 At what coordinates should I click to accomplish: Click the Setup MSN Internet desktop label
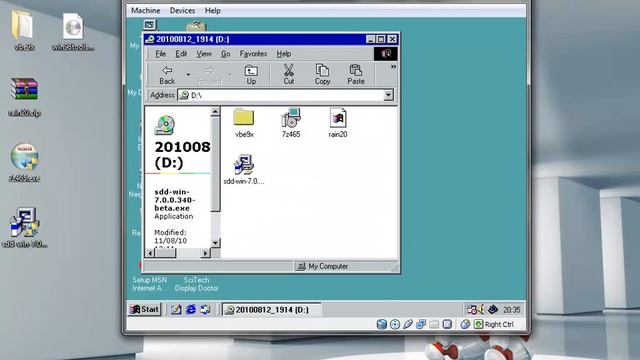click(149, 284)
